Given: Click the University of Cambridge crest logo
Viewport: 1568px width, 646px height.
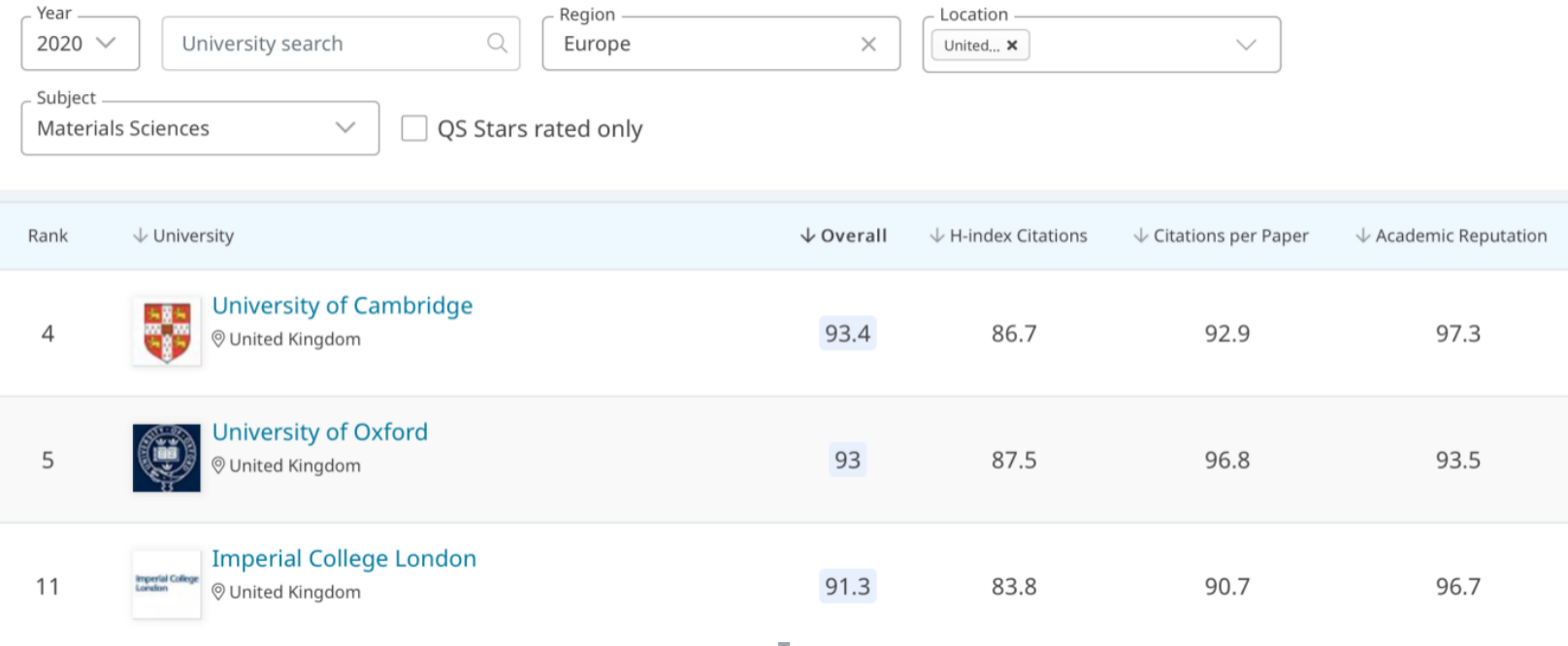Looking at the screenshot, I should 167,332.
